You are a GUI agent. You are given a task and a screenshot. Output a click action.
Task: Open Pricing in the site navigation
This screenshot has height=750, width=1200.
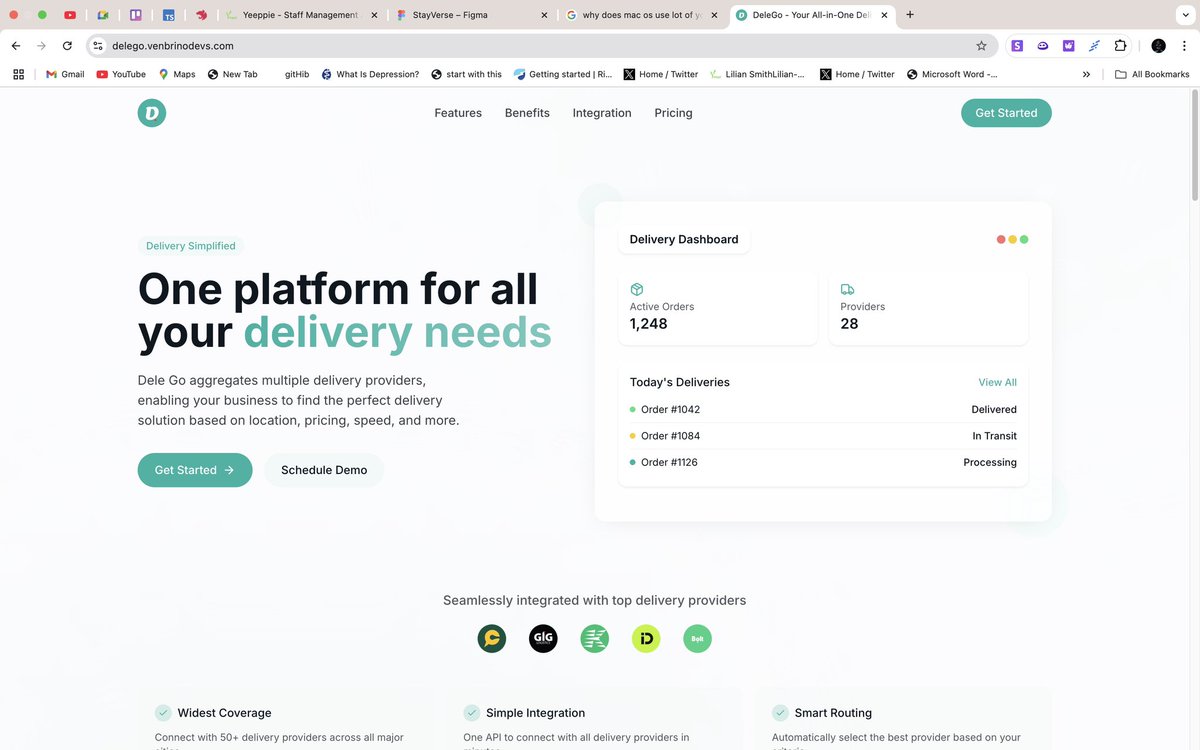pyautogui.click(x=673, y=113)
